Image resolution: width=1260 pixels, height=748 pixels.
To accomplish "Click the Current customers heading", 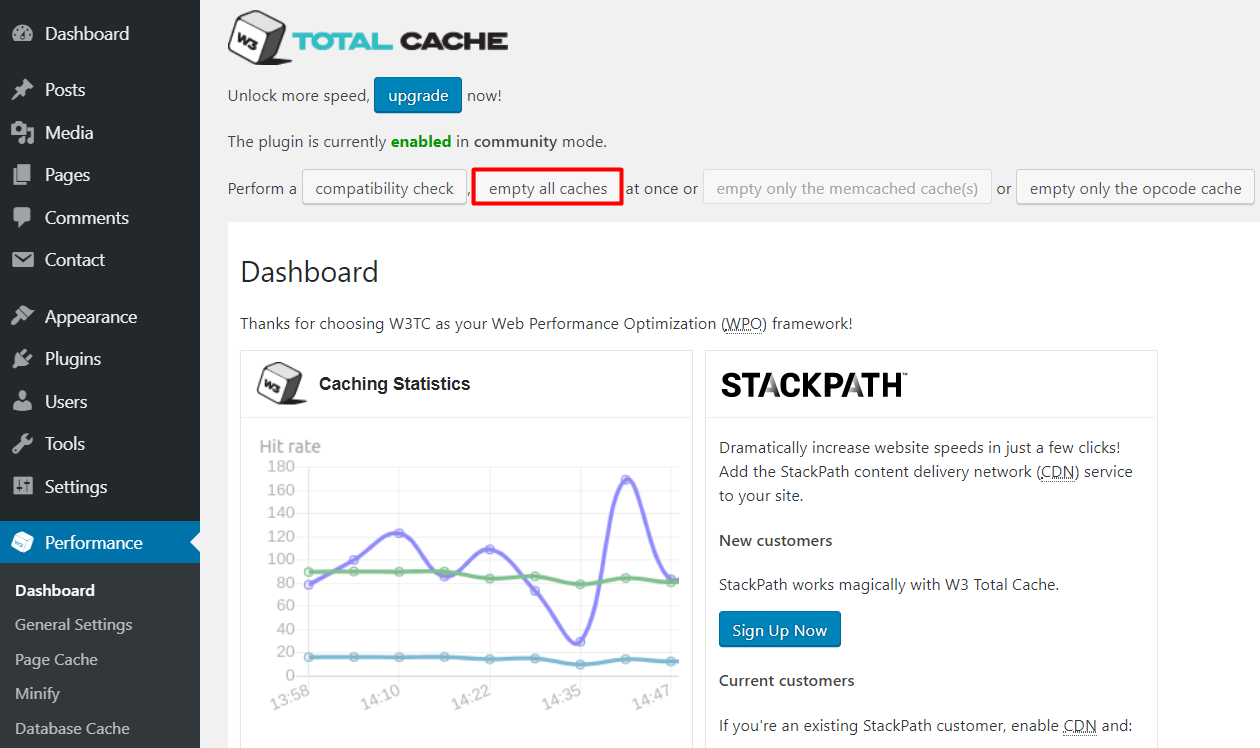I will [787, 681].
